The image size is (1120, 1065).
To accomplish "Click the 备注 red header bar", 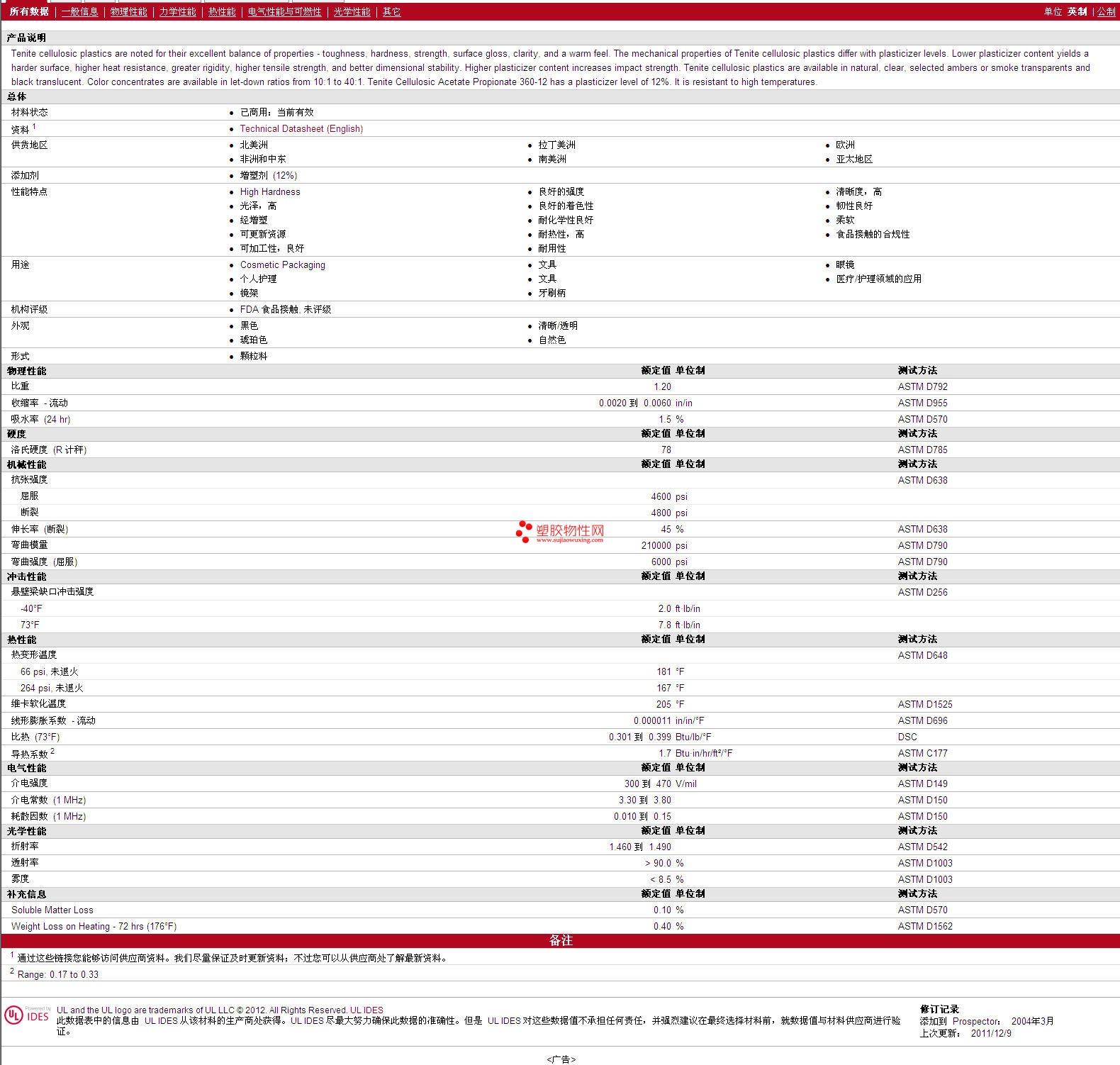I will click(560, 940).
